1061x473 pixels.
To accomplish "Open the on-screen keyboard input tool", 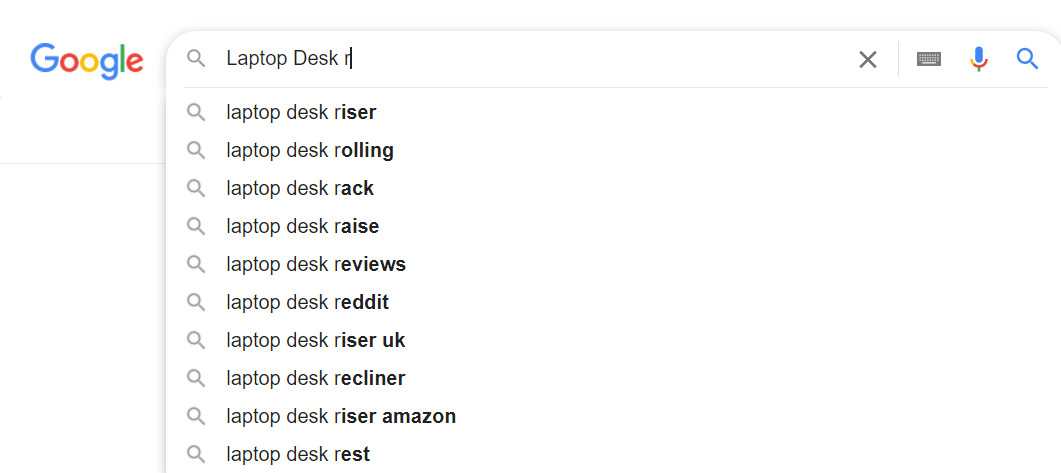I will [x=929, y=59].
